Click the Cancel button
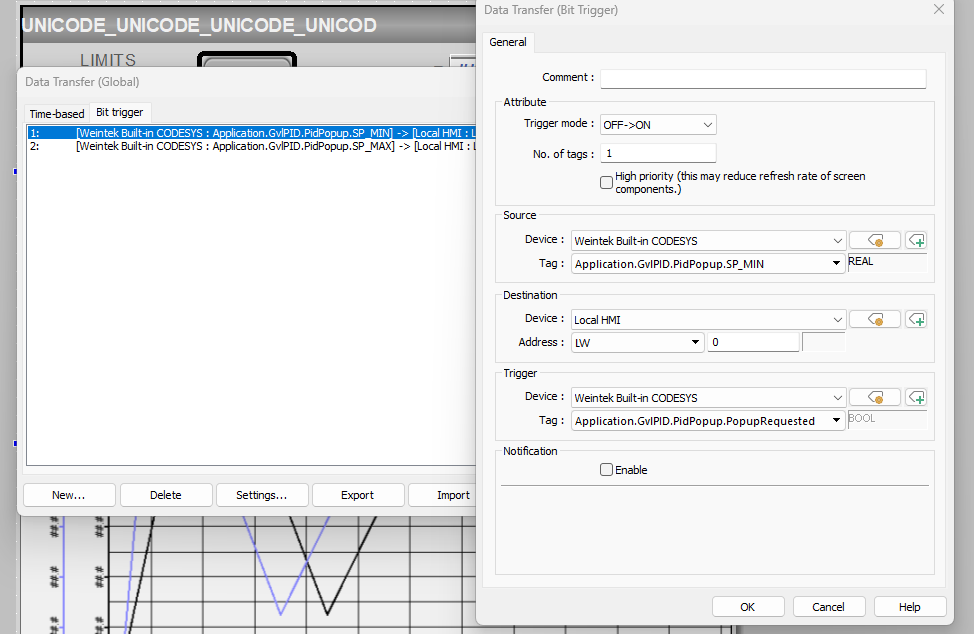The width and height of the screenshot is (974, 634). [829, 607]
